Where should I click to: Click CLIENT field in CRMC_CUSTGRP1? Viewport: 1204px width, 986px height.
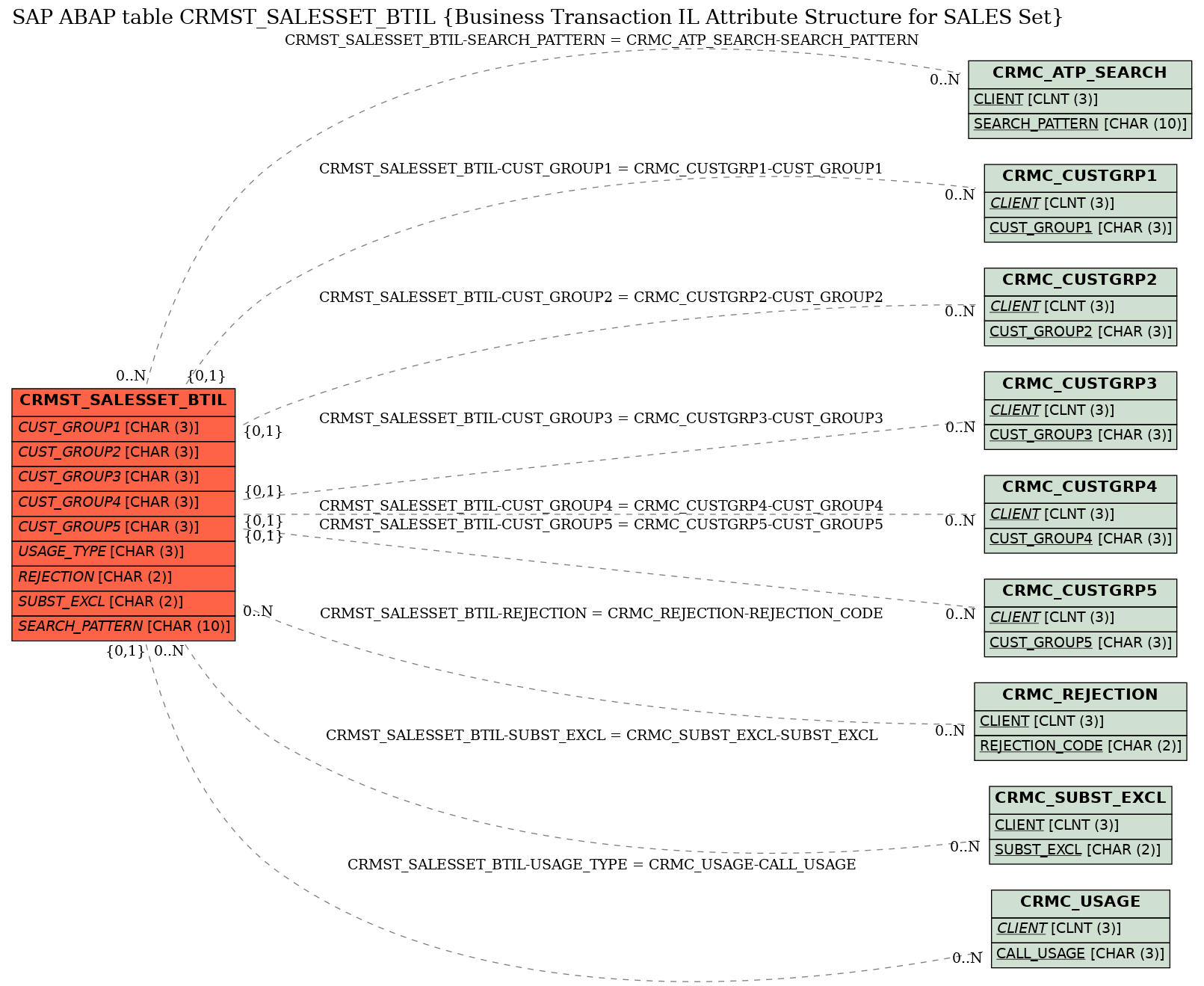click(1080, 203)
